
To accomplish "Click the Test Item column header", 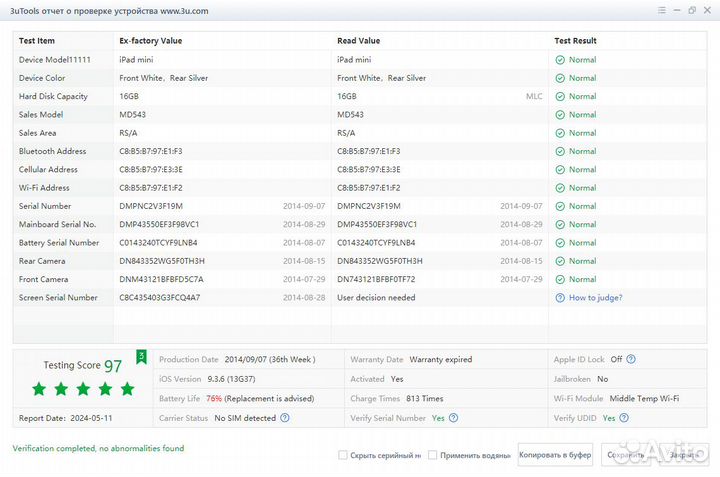I will [x=37, y=41].
